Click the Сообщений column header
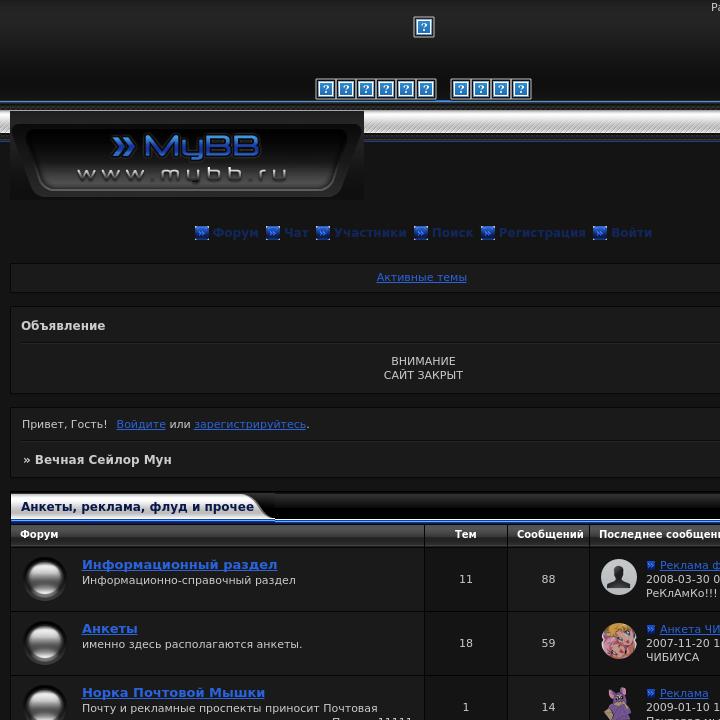This screenshot has height=720, width=720. (x=550, y=534)
